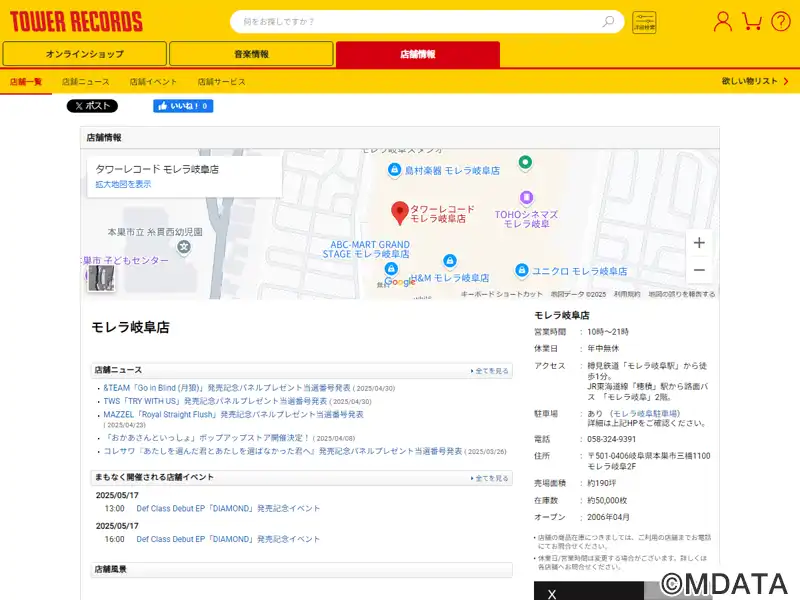Open the TWS TRY WITH US news link

pos(215,401)
